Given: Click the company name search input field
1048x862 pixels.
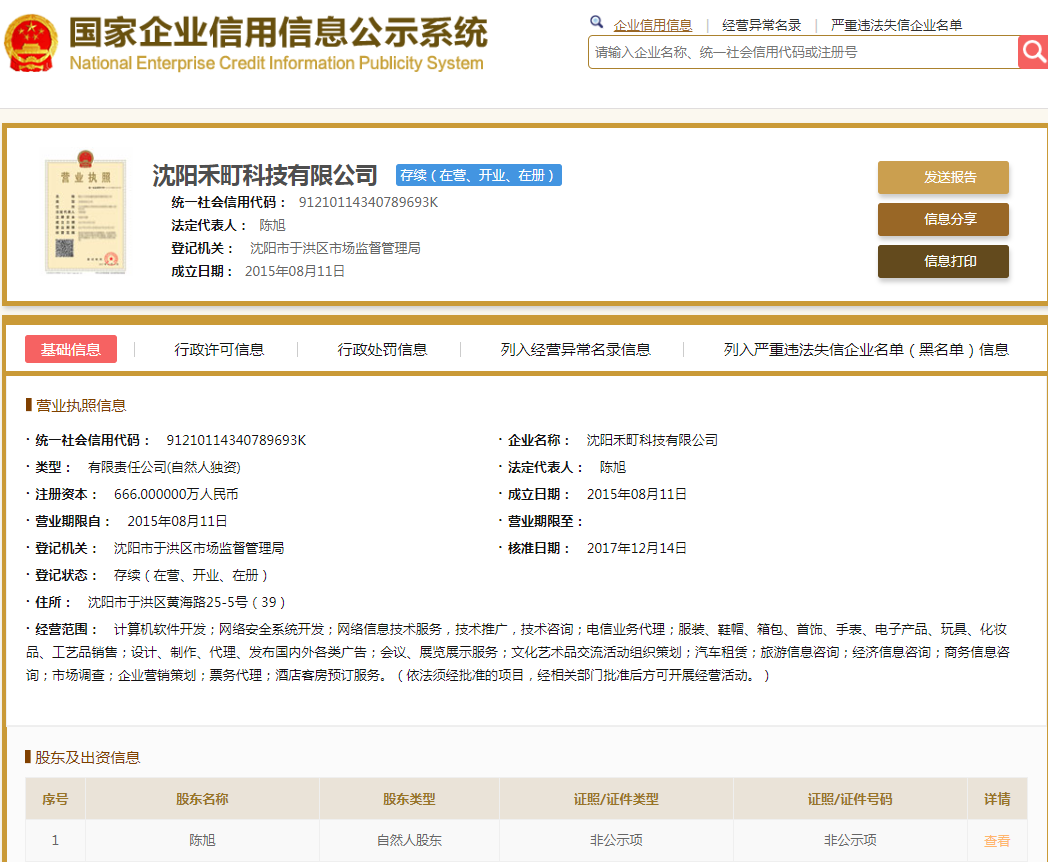Looking at the screenshot, I should (802, 52).
